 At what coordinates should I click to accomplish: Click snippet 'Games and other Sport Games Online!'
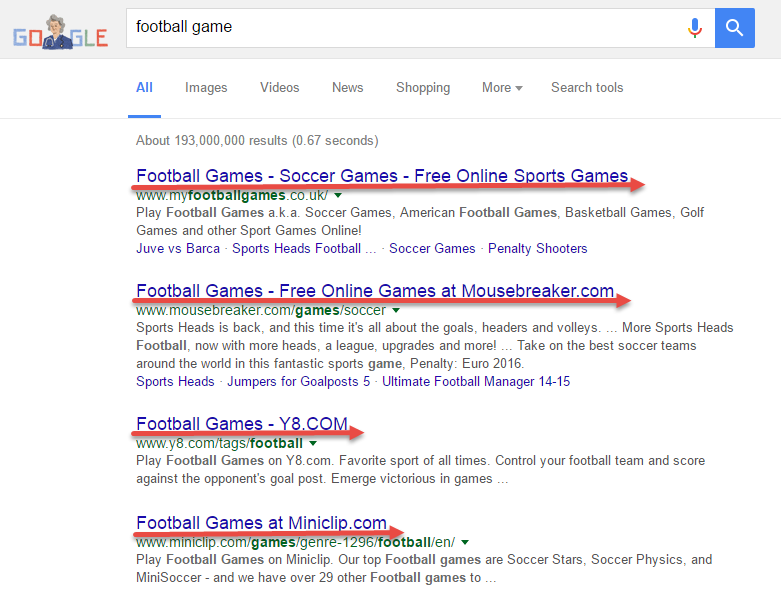(249, 231)
